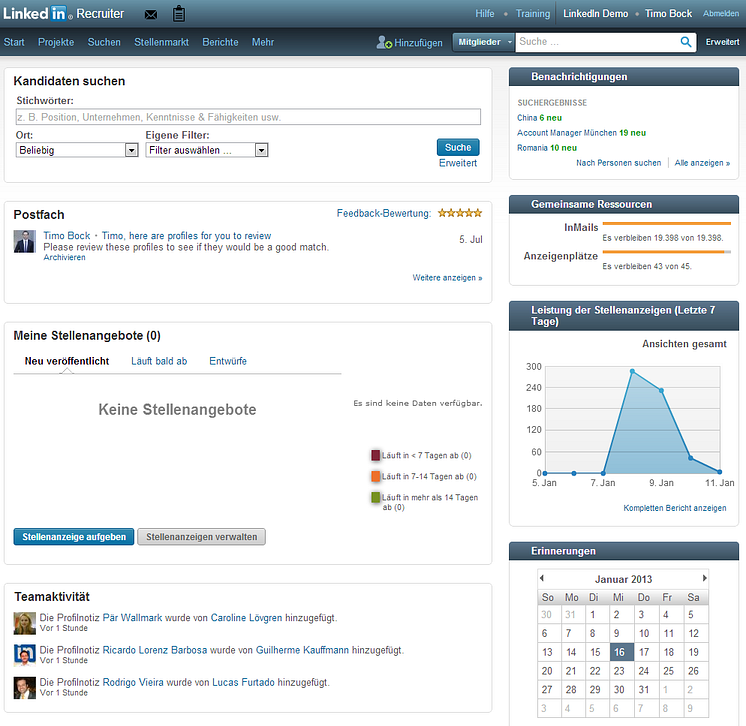Click the Stichwörter keyword input field

click(x=248, y=117)
